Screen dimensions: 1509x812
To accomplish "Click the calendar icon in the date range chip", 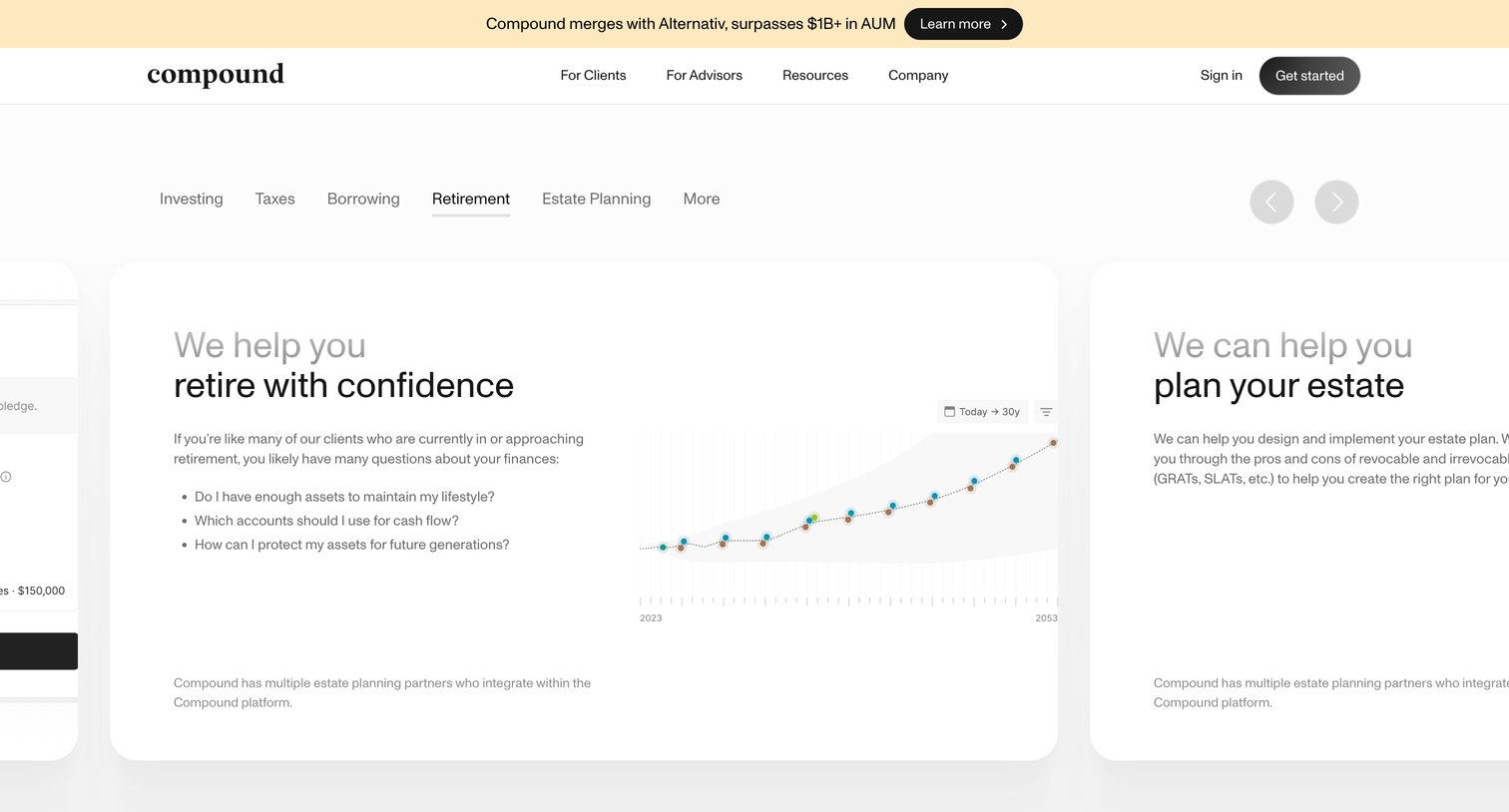I will pyautogui.click(x=950, y=412).
